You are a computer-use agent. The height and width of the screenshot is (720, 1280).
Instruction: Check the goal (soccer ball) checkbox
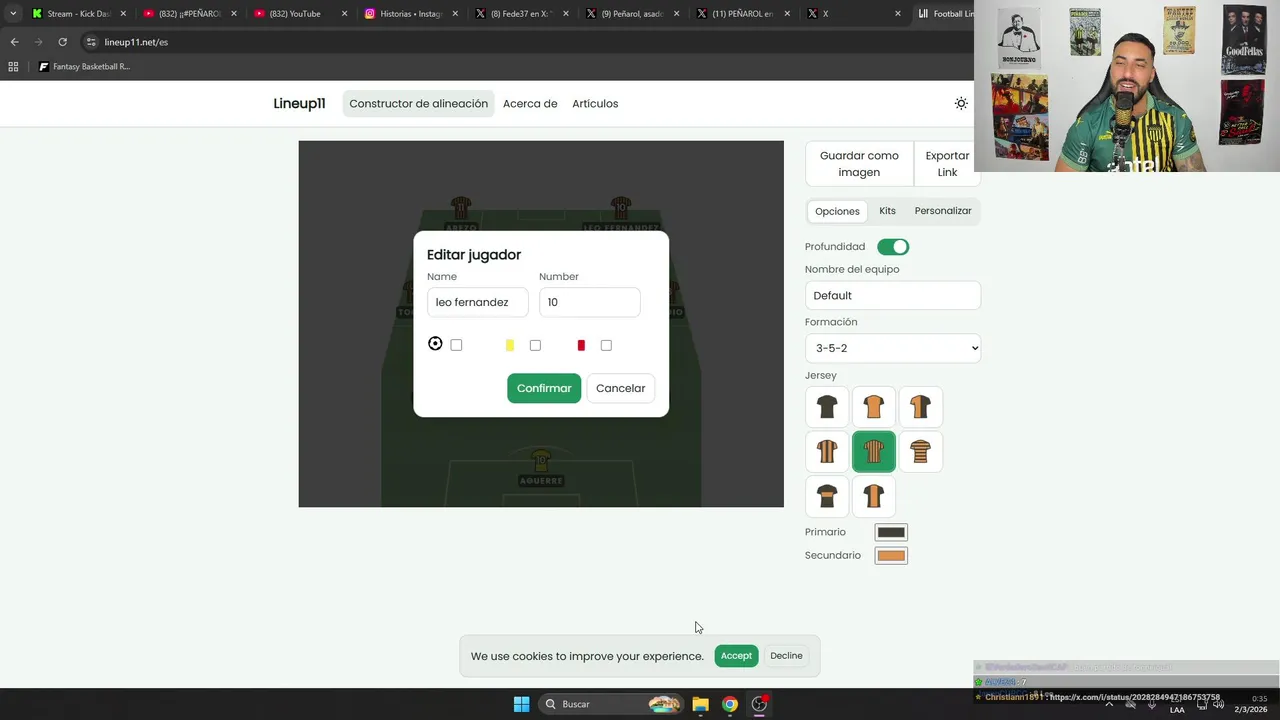456,345
